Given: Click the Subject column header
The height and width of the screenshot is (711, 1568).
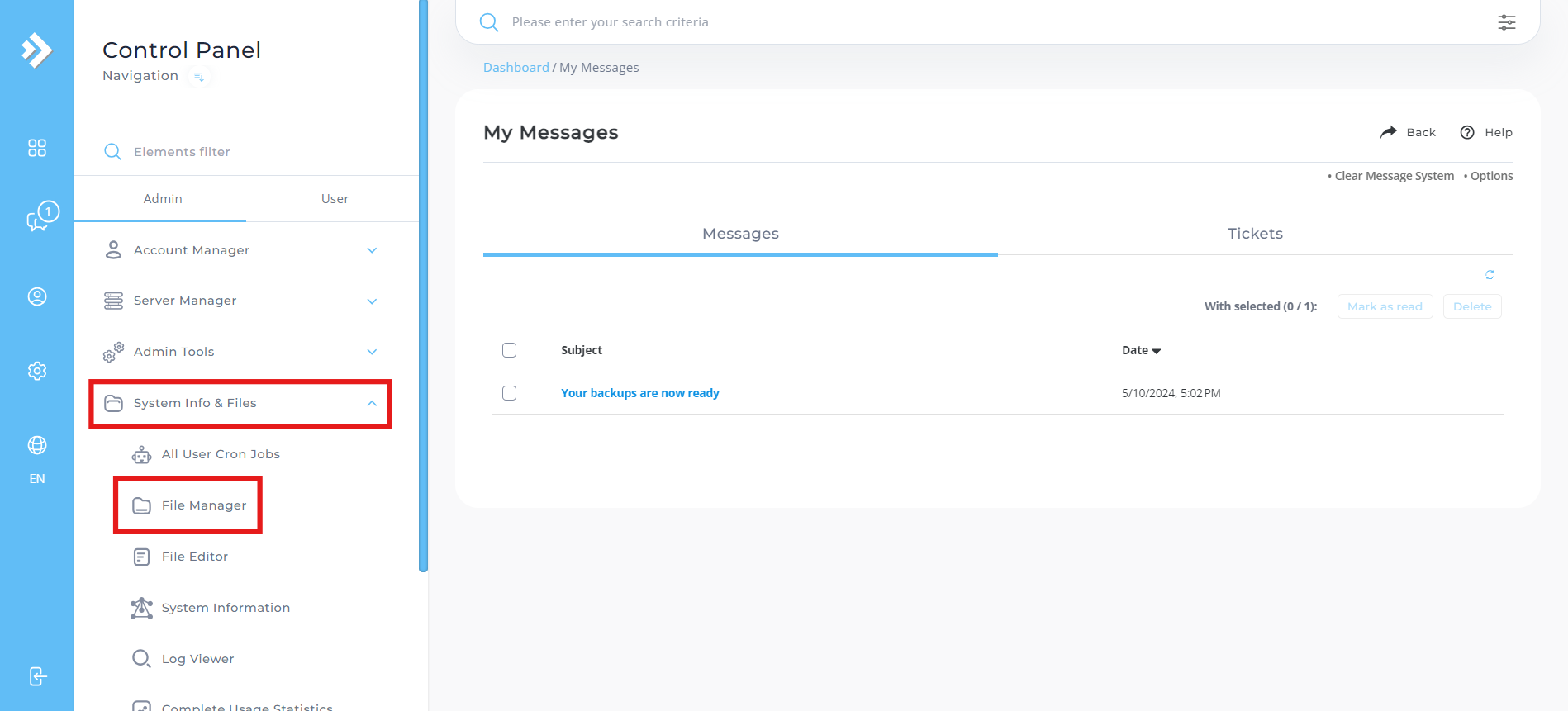Looking at the screenshot, I should tap(582, 350).
